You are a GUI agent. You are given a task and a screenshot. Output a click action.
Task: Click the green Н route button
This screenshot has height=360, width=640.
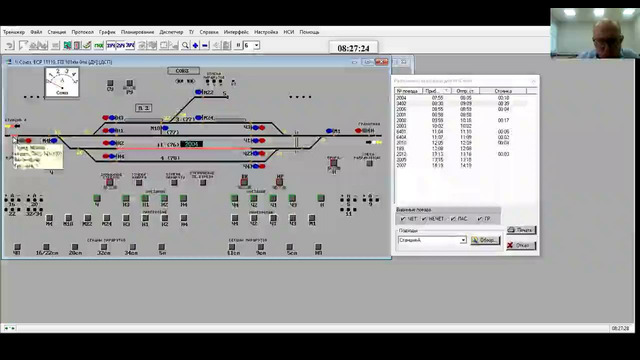321,198
